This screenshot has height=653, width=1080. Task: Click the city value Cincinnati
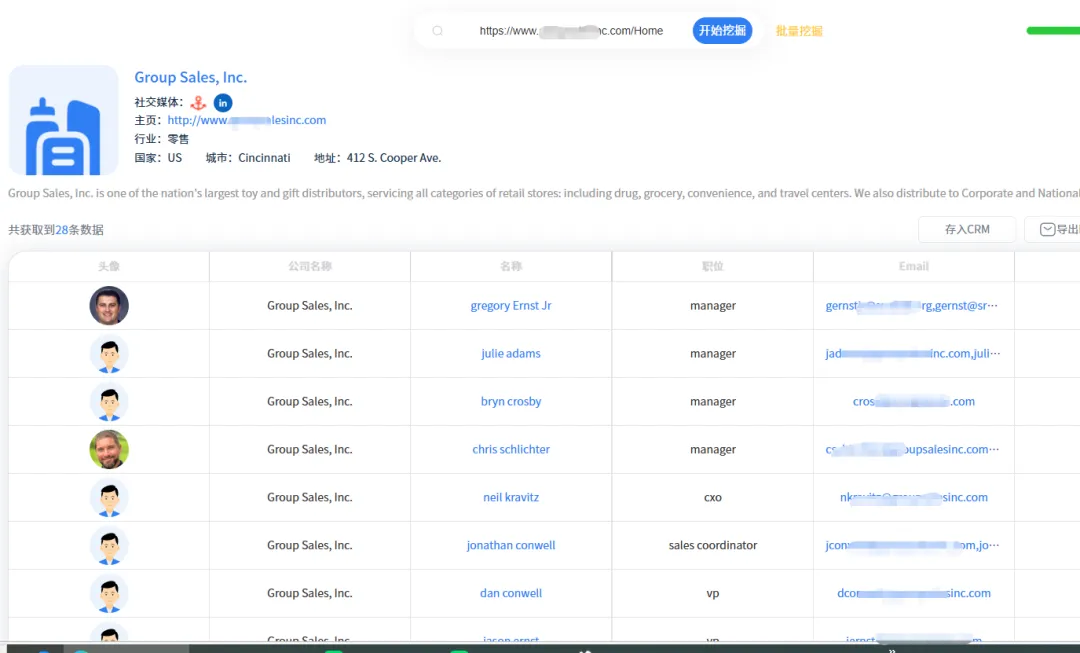[264, 158]
